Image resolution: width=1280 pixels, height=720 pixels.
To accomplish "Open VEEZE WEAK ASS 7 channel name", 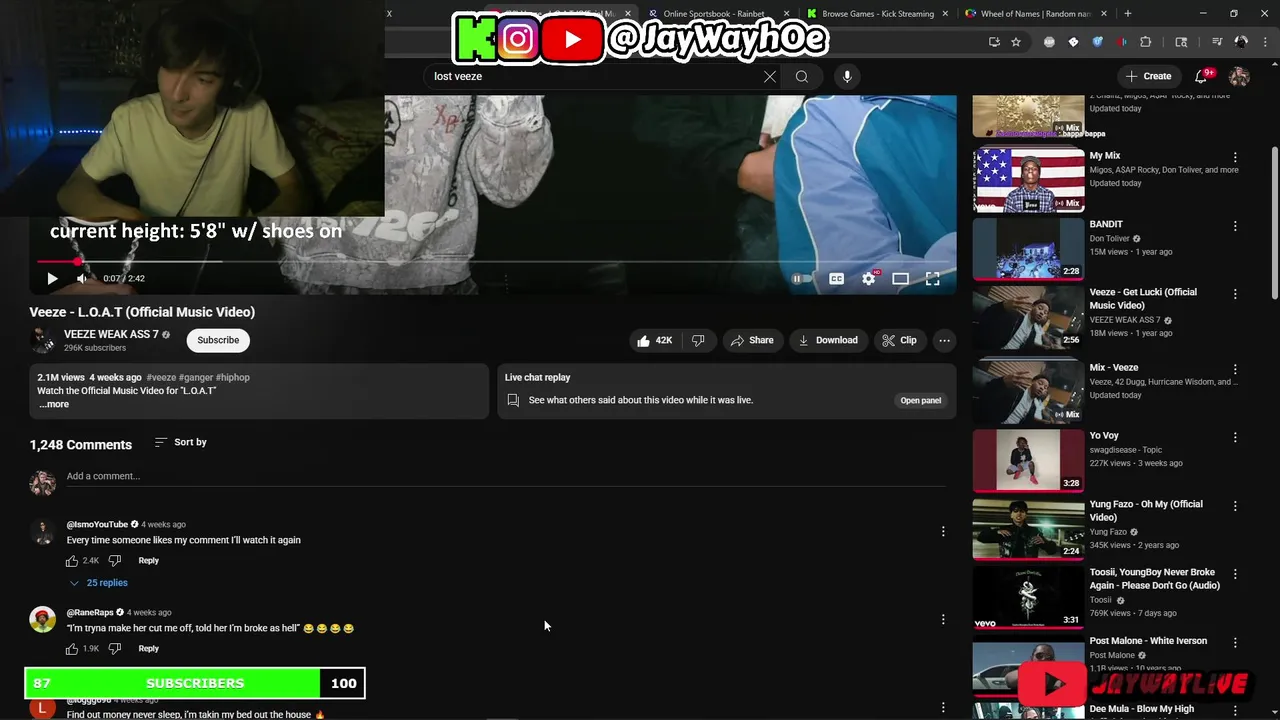I will click(111, 334).
